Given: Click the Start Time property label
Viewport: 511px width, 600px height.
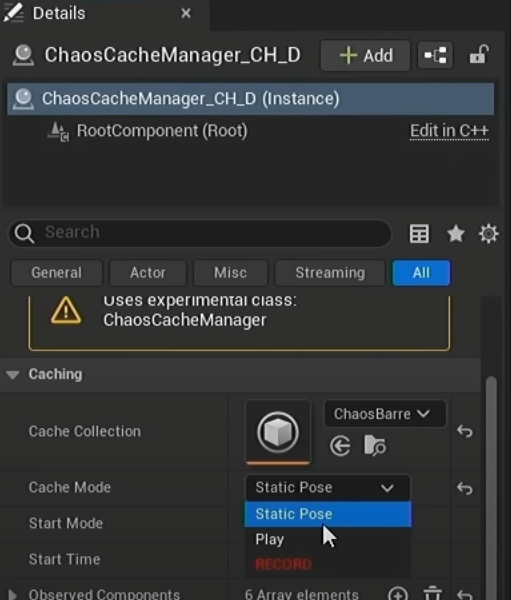Looking at the screenshot, I should (65, 559).
